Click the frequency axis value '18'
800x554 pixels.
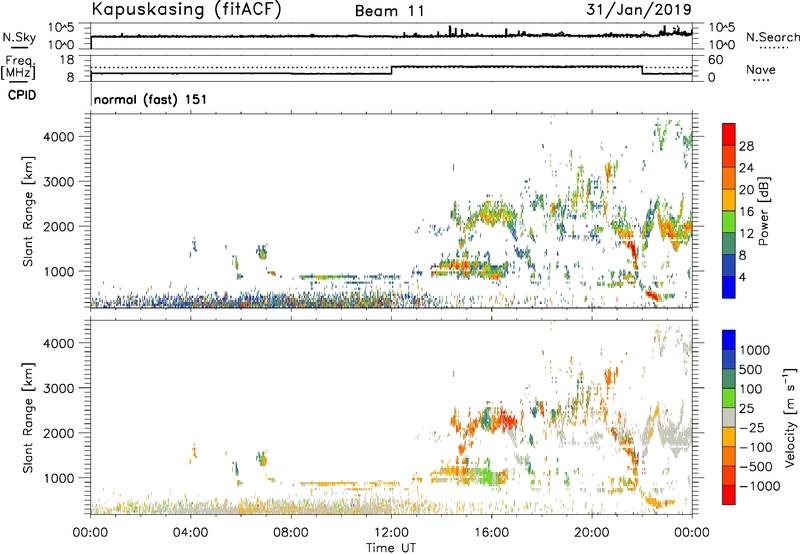tap(66, 60)
